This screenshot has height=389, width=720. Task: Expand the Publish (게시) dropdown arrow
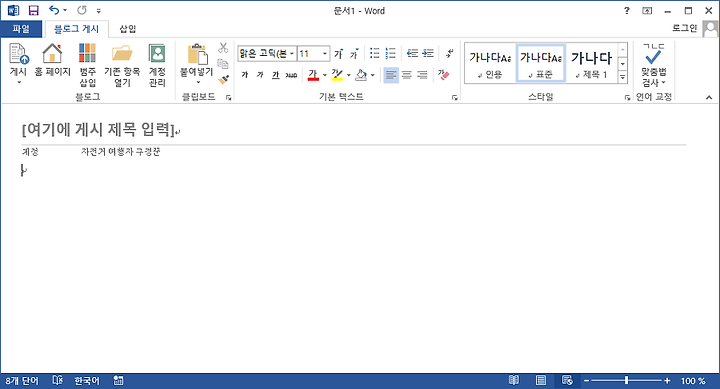19,83
